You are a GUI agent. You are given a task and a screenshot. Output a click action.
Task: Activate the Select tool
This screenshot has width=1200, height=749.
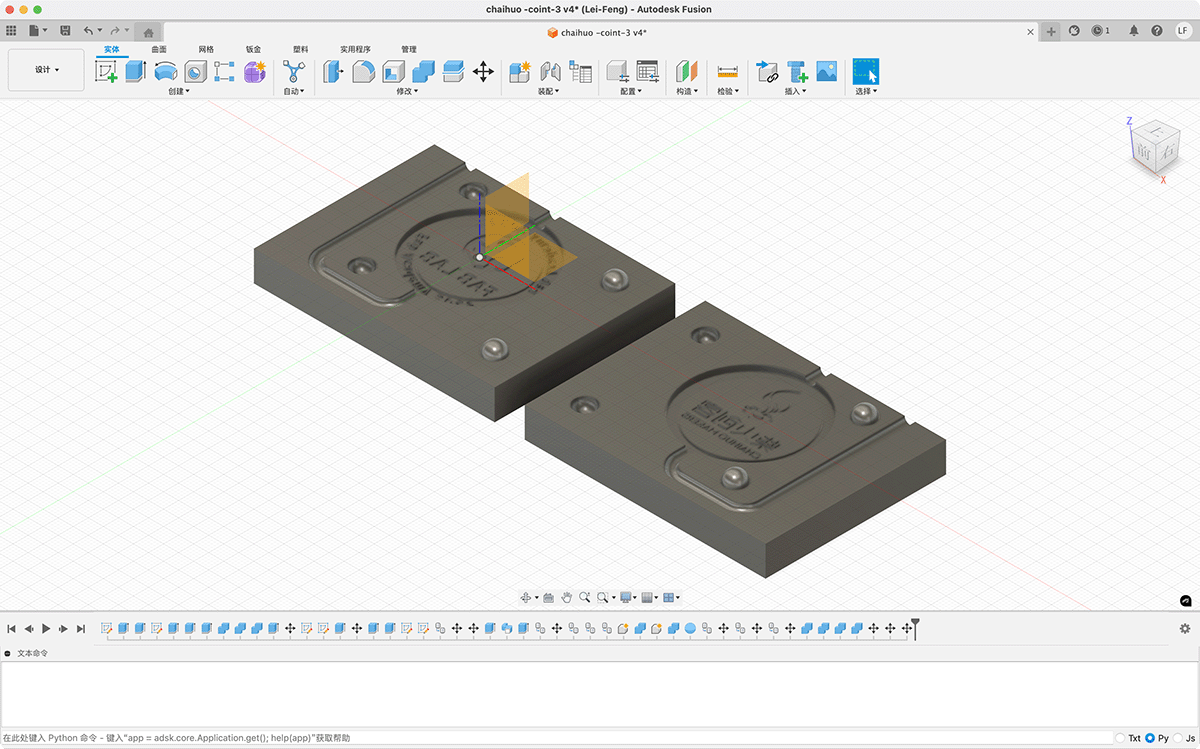(x=865, y=71)
